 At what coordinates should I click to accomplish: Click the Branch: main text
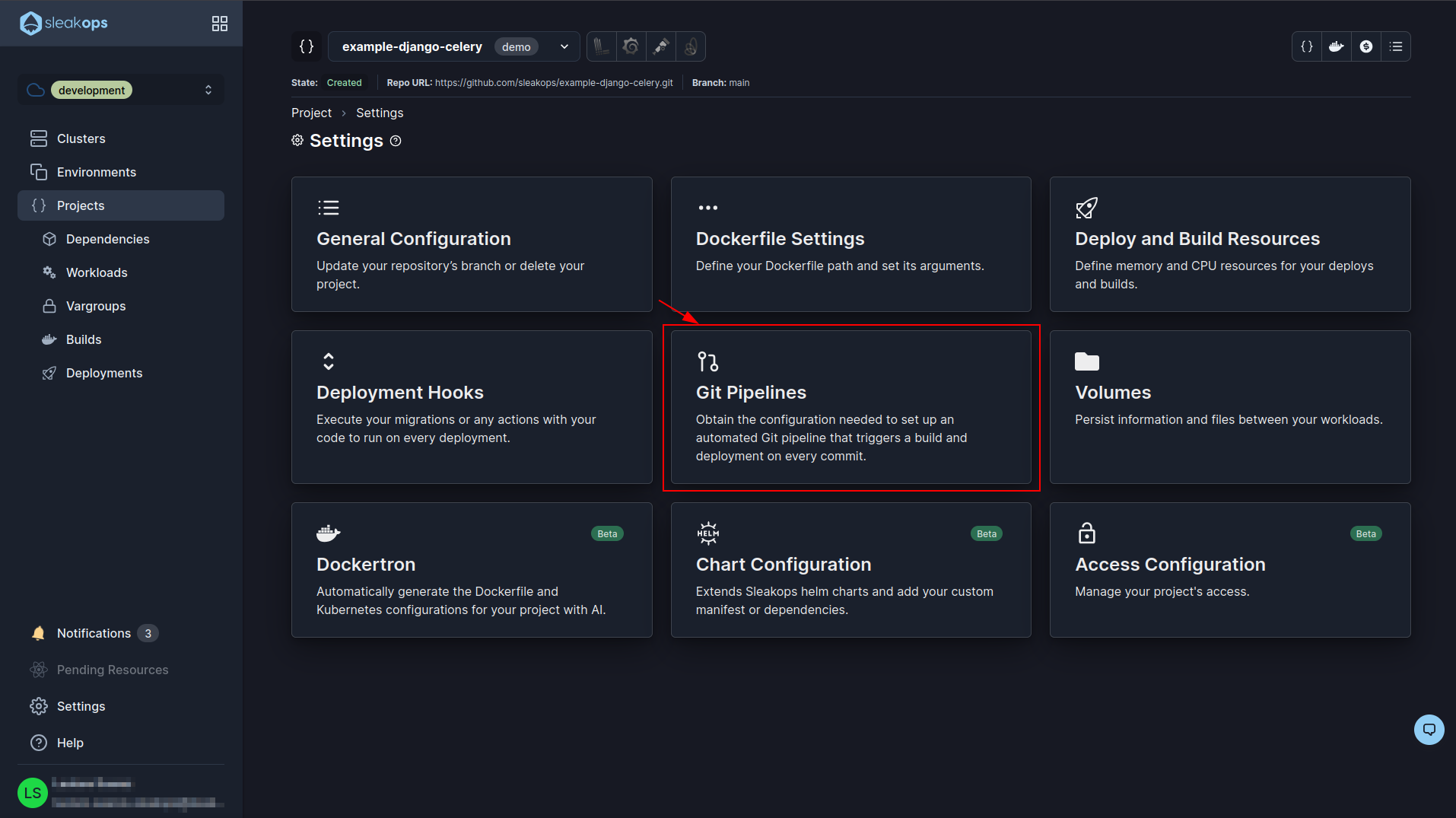(x=720, y=83)
